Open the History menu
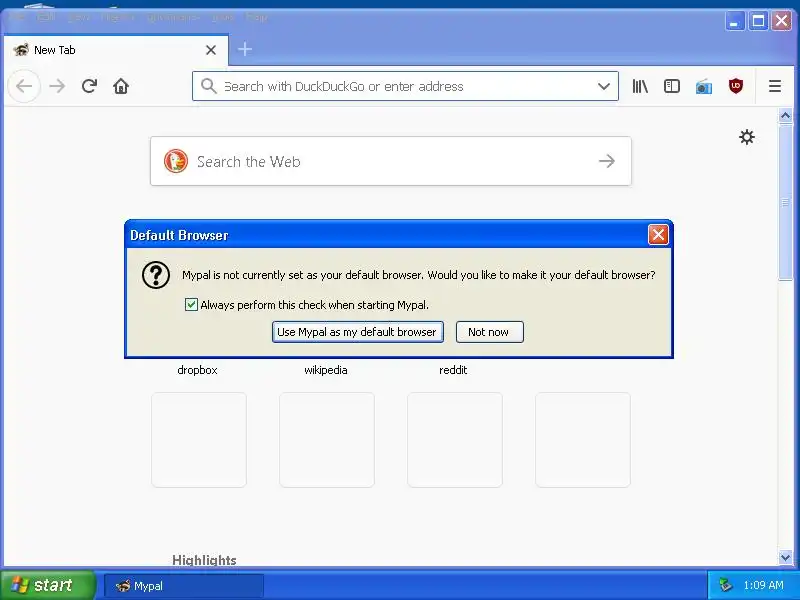This screenshot has height=600, width=800. point(117,17)
